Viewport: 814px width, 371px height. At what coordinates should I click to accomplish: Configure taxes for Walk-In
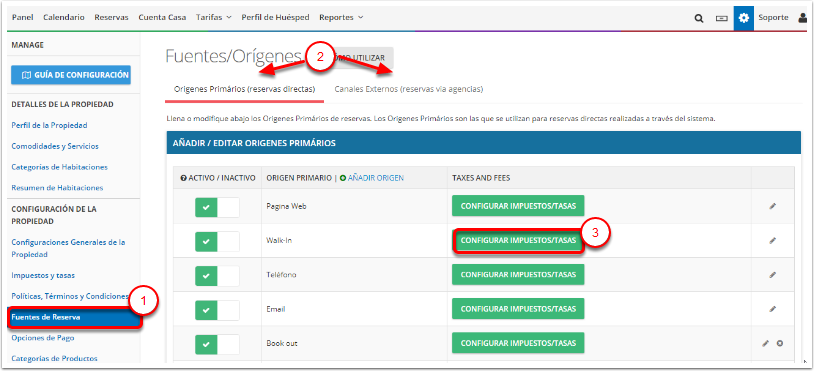pyautogui.click(x=518, y=241)
